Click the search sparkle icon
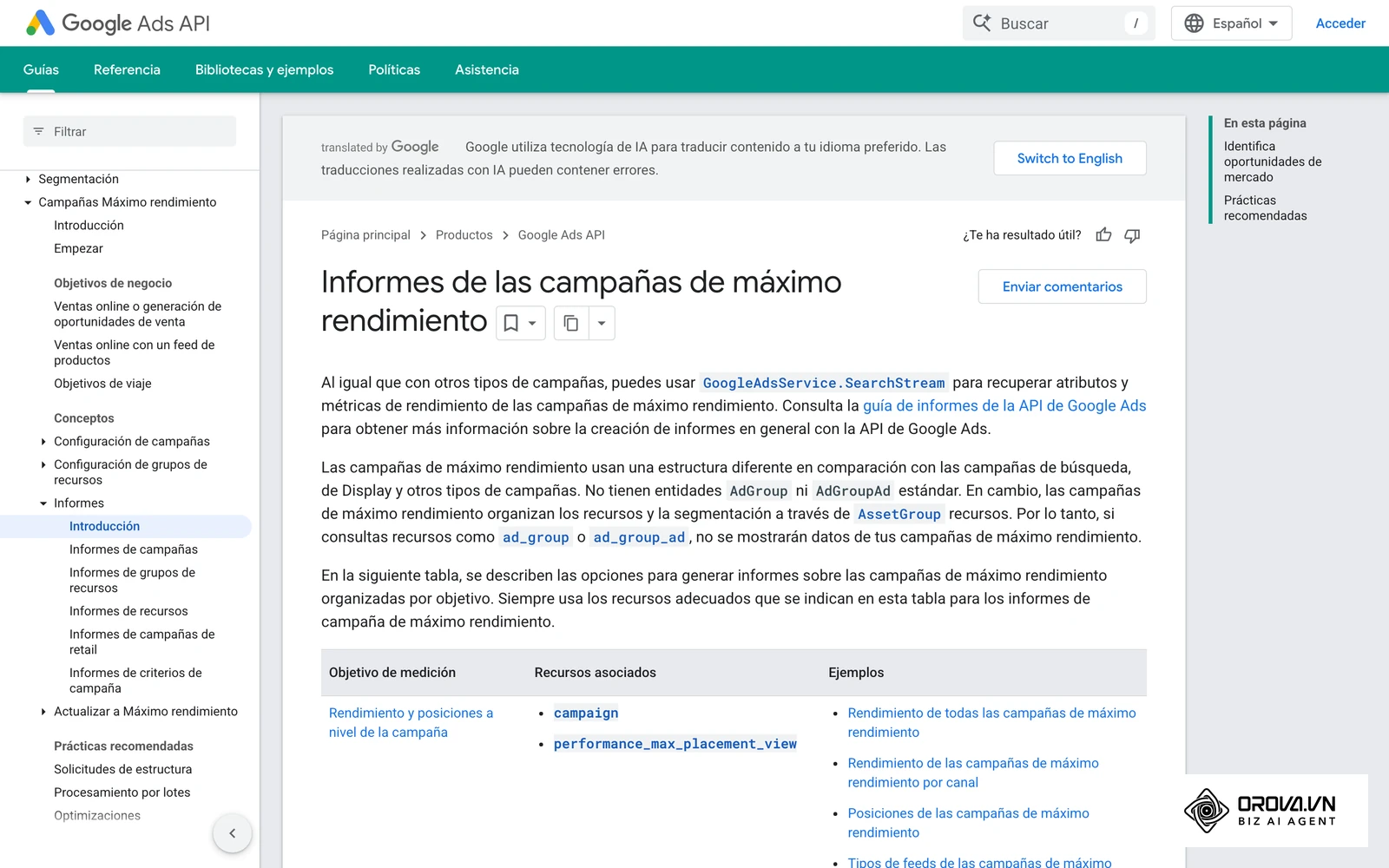The image size is (1389, 868). (982, 23)
